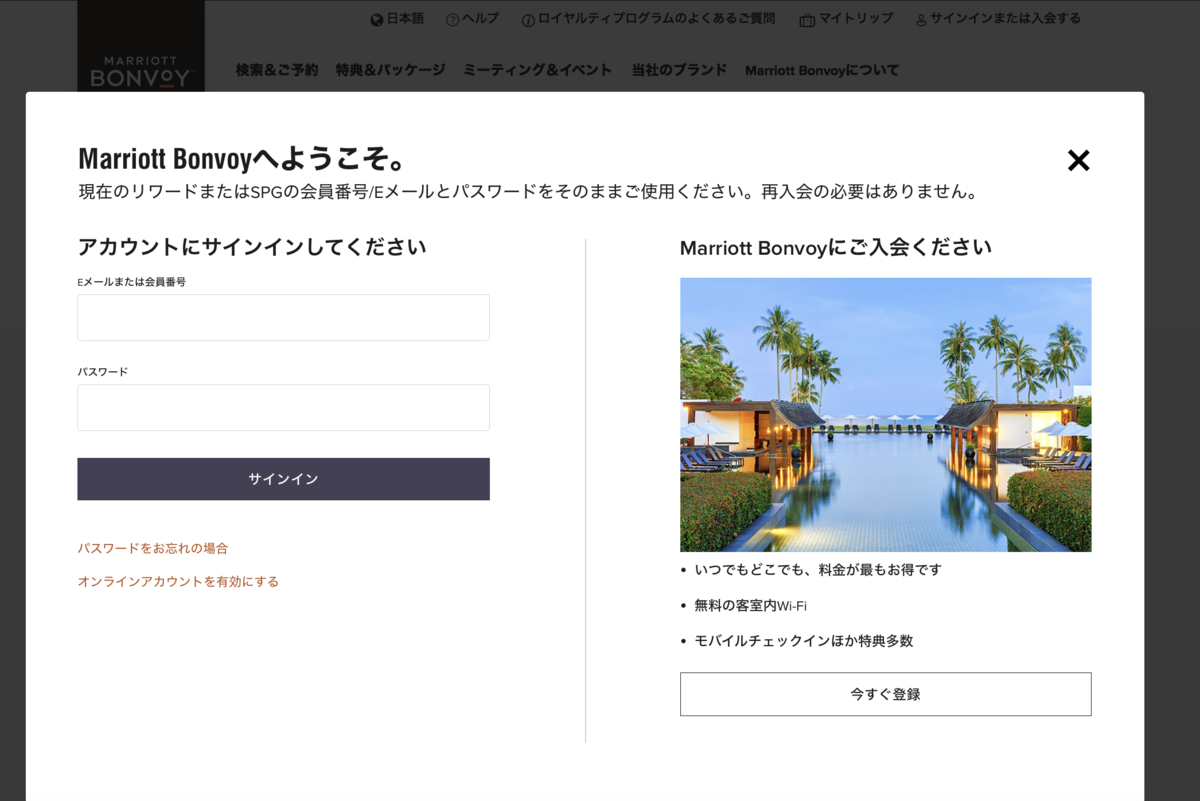
Task: Click the suitcase icon beside マイトリップ
Action: tap(807, 20)
